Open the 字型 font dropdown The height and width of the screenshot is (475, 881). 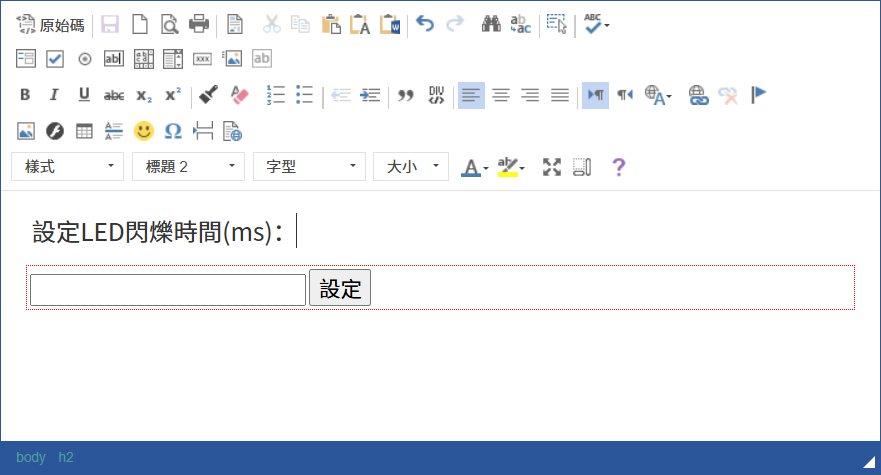[309, 167]
